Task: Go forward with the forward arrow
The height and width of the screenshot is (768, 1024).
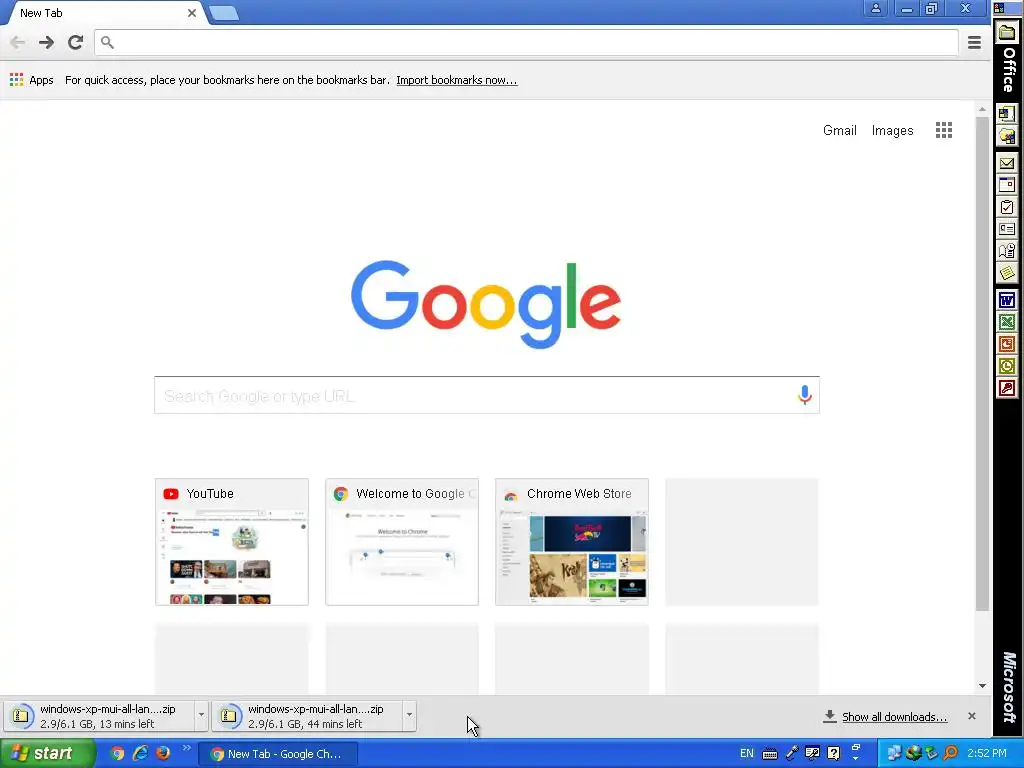Action: [46, 42]
